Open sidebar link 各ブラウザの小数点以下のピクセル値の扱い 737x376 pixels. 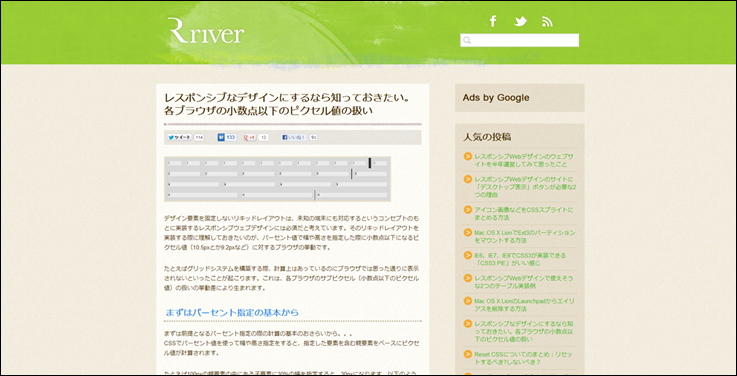click(x=525, y=331)
